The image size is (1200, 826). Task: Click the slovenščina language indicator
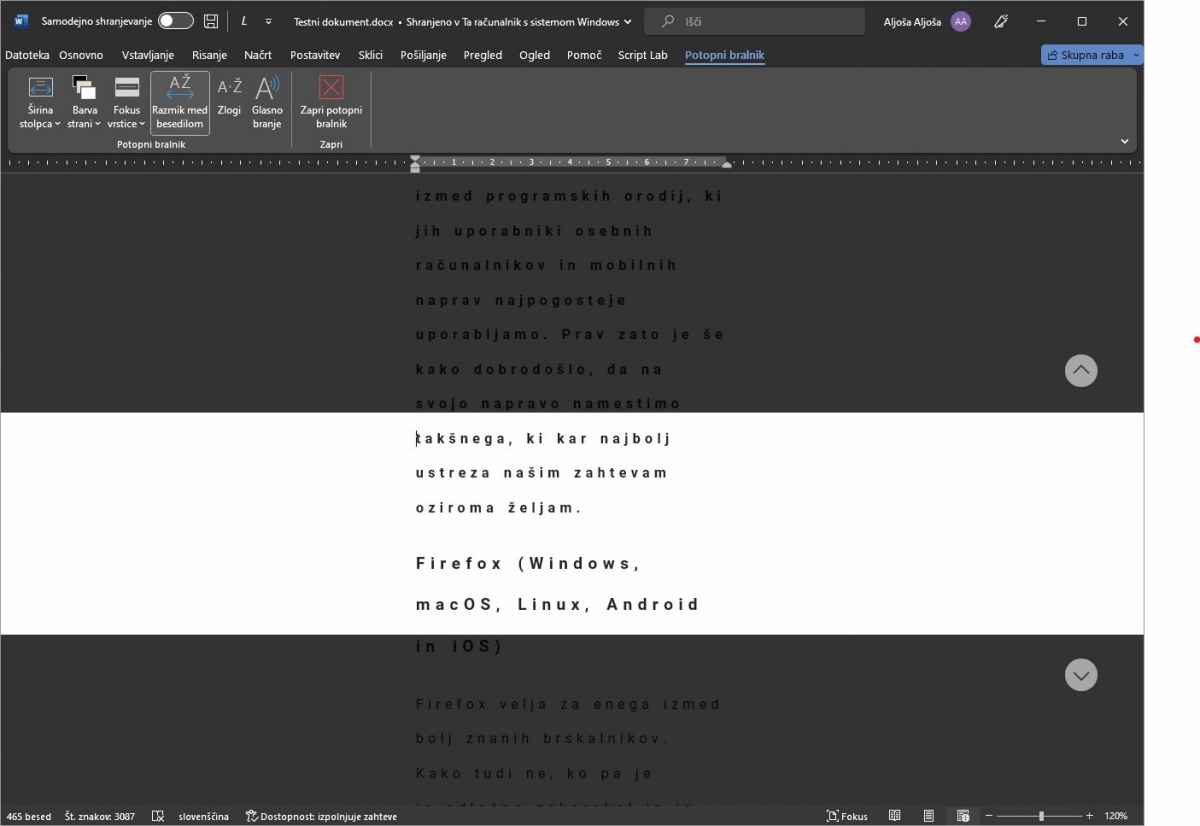pos(204,816)
